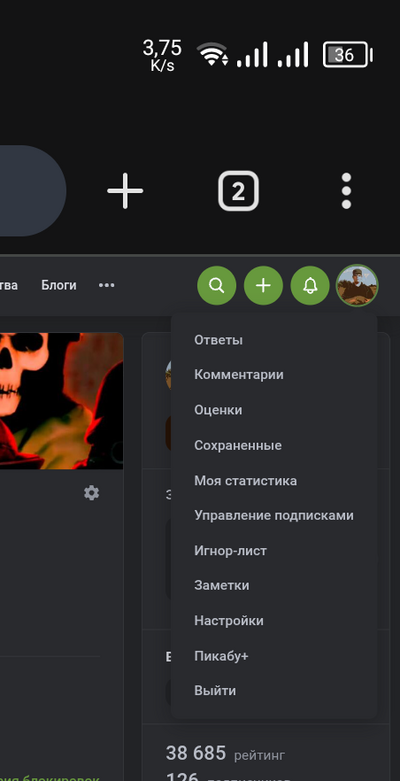Click the user profile avatar
Screen dimensions: 400x781
pos(357,285)
